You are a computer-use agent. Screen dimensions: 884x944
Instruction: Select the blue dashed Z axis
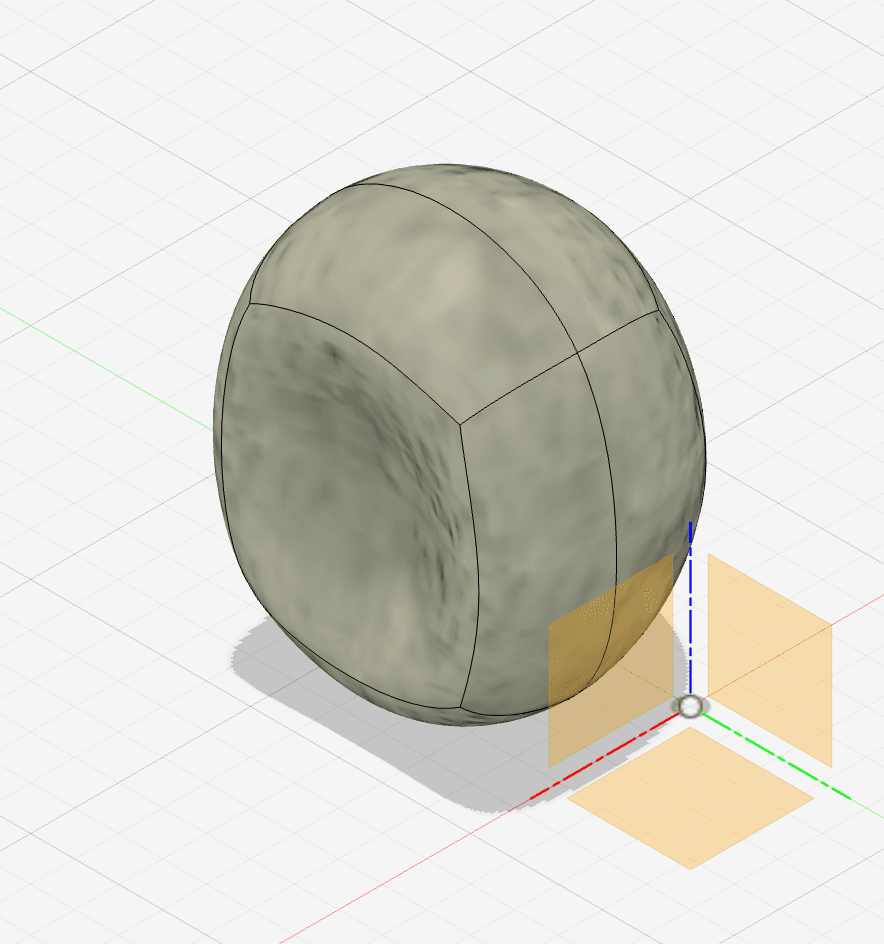coord(690,608)
